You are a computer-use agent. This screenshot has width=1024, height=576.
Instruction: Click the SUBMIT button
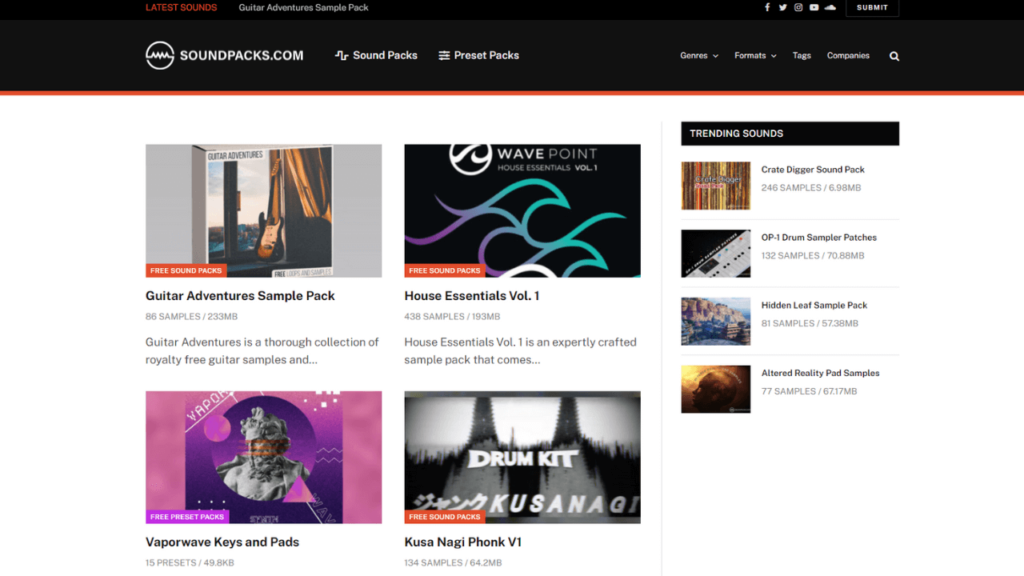[872, 8]
